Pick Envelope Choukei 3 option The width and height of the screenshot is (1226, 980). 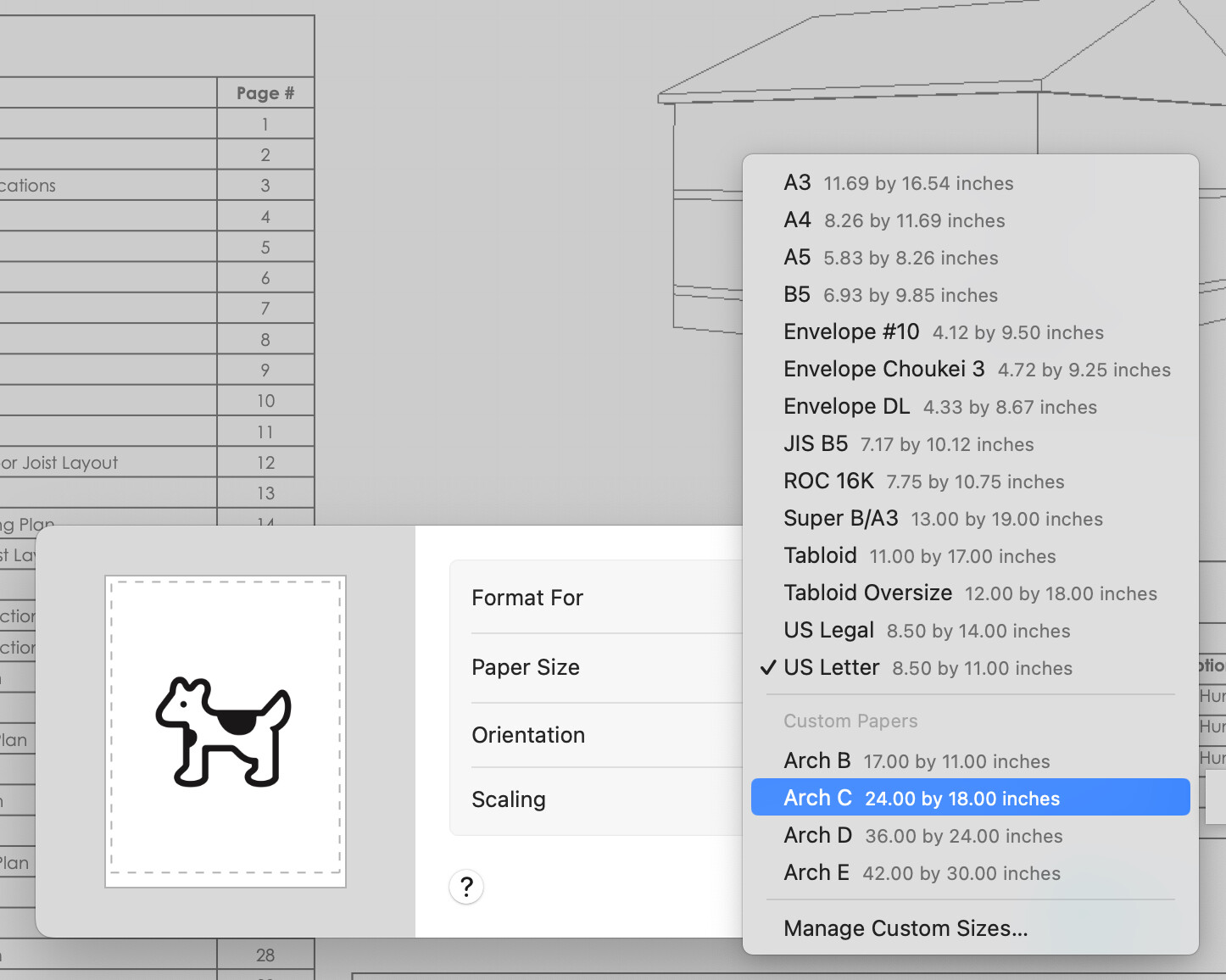click(971, 370)
